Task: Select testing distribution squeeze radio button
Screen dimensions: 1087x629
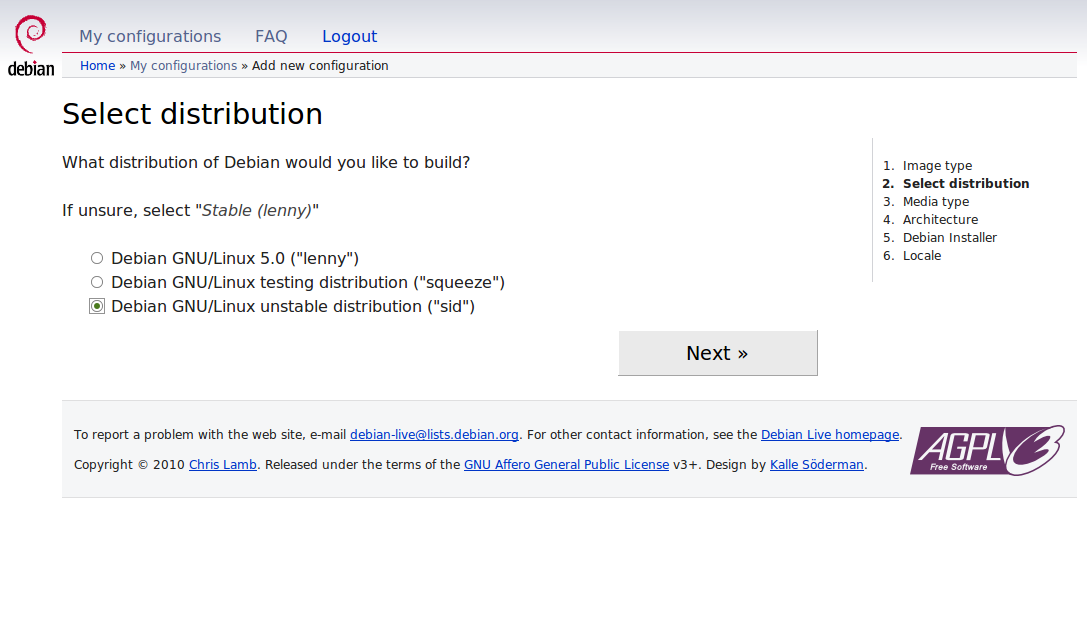Action: click(97, 282)
